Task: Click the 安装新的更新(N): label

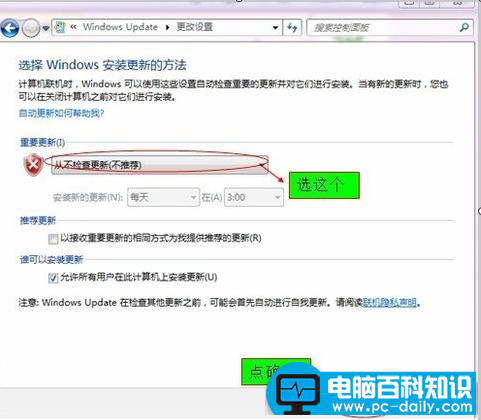Action: tap(88, 198)
